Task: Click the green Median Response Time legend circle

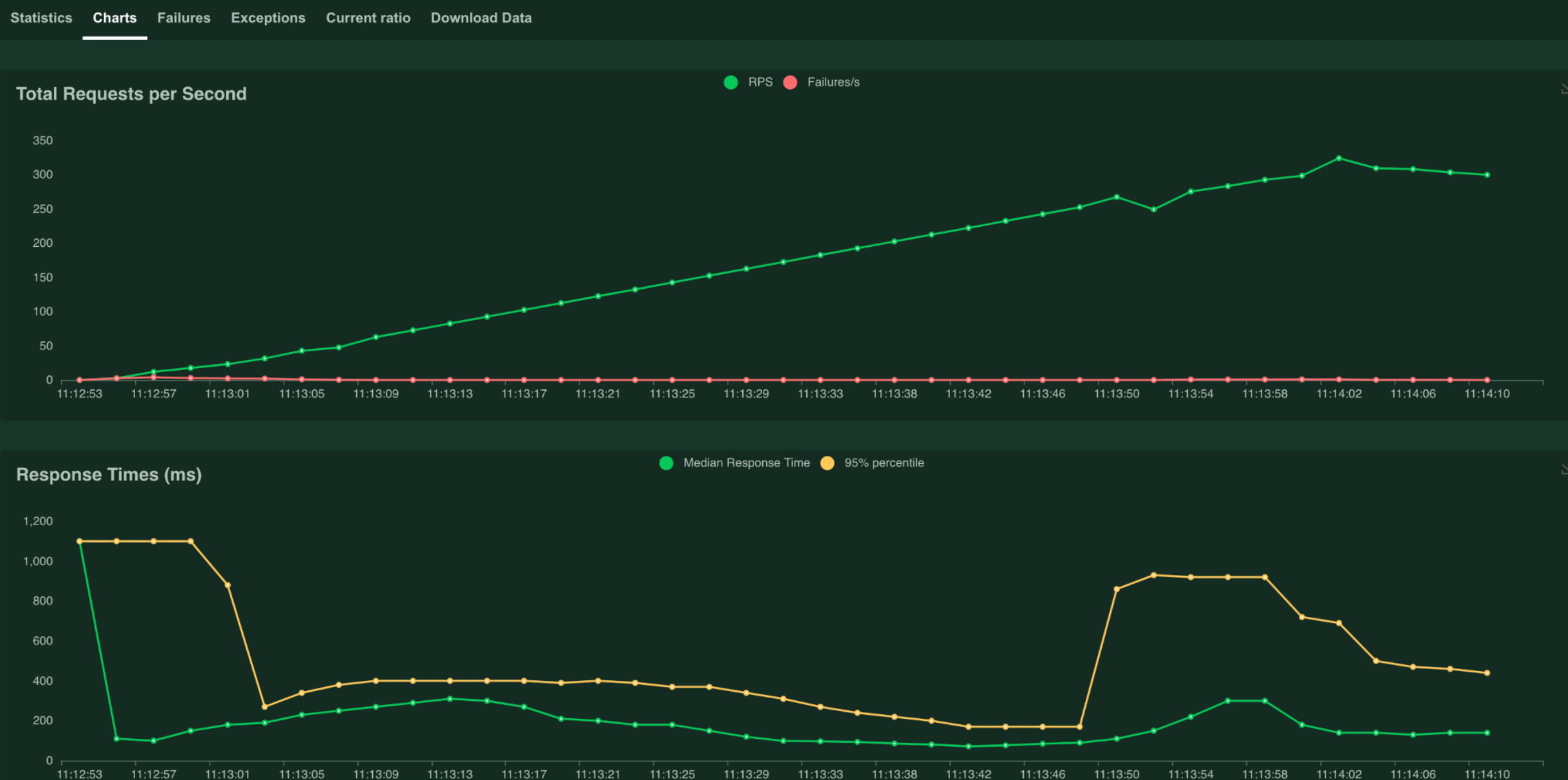Action: point(666,463)
